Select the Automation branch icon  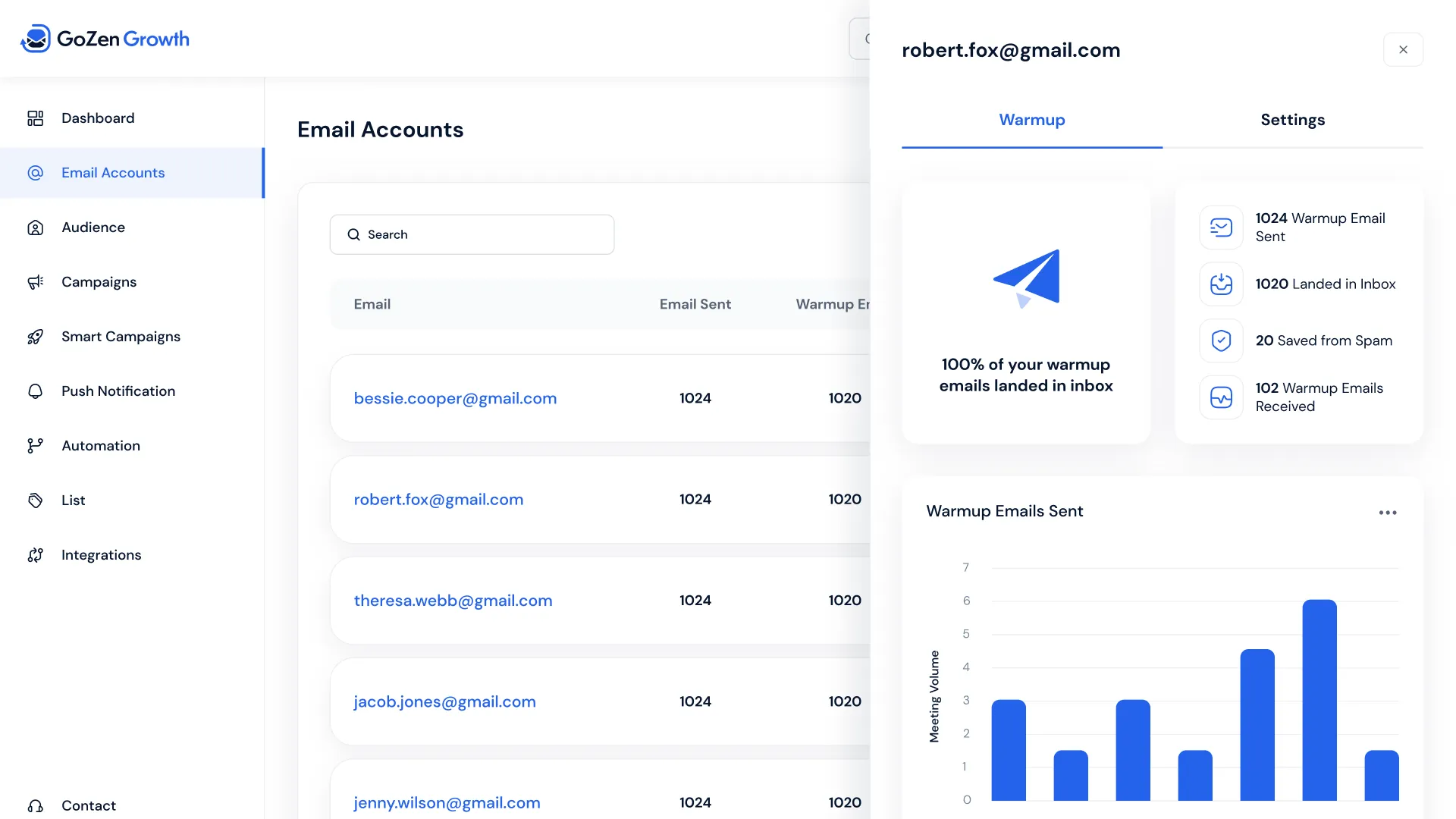coord(35,446)
